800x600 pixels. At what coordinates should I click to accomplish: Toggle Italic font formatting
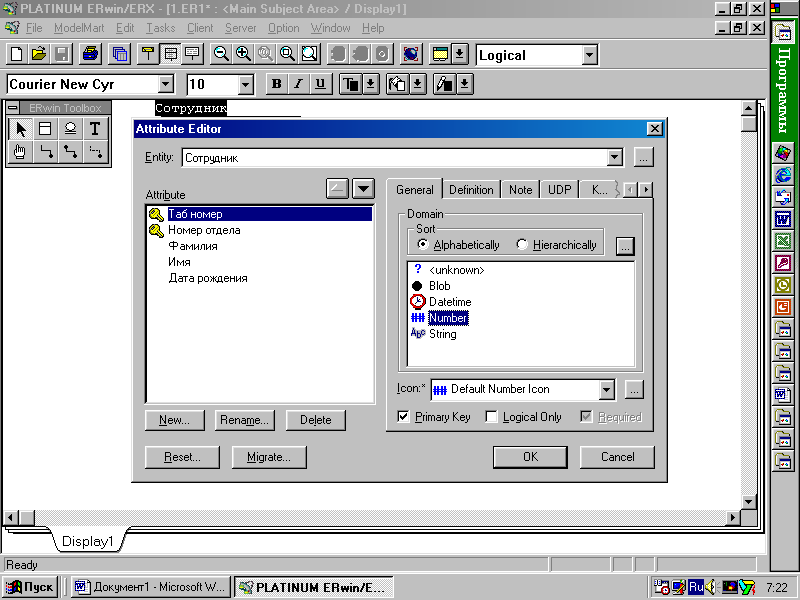pyautogui.click(x=298, y=84)
